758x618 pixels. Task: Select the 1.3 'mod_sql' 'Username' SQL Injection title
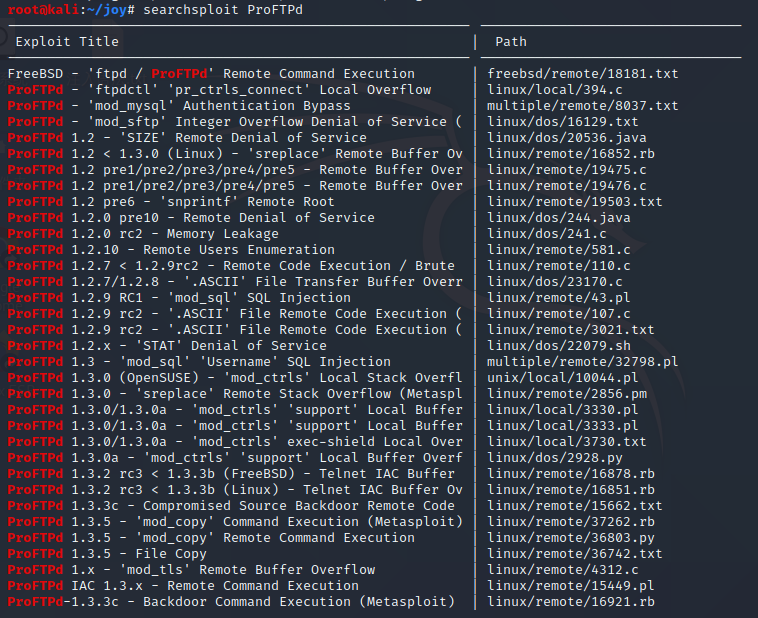click(199, 361)
